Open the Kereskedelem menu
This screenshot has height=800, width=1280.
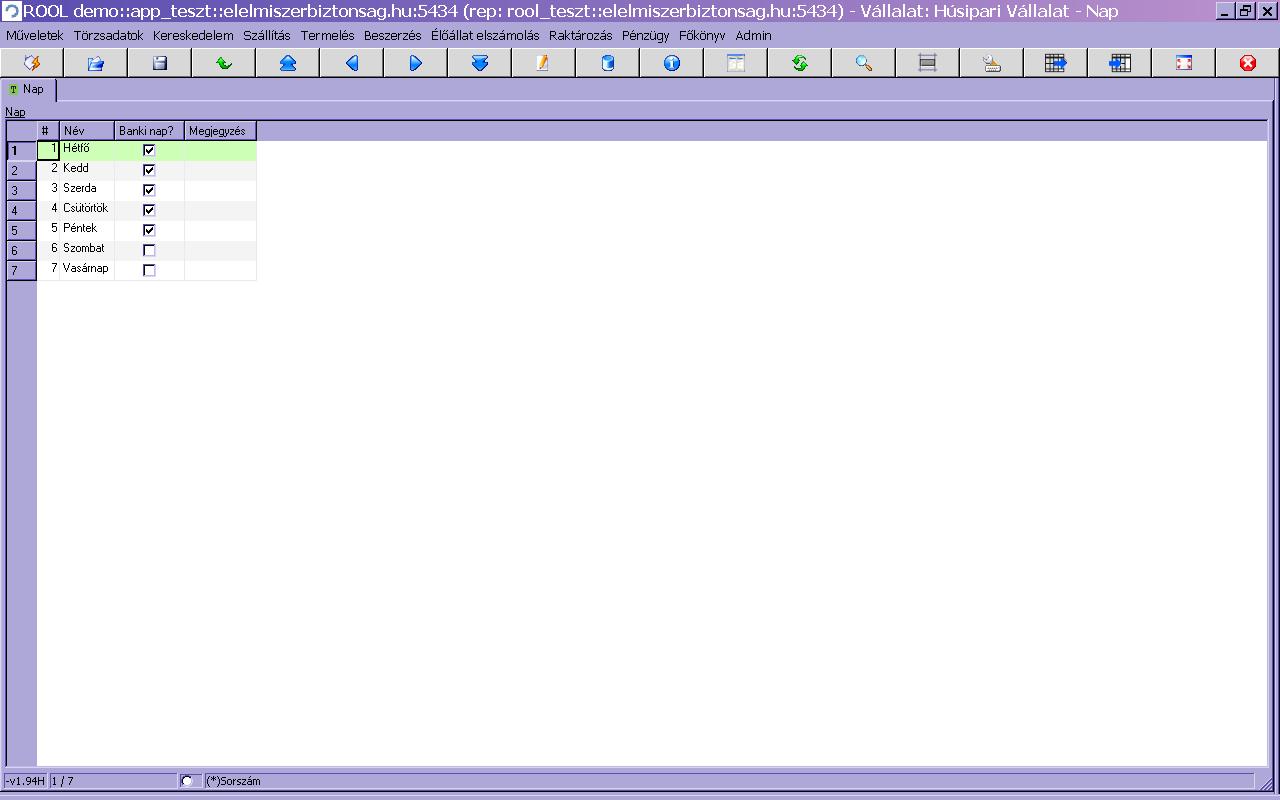click(193, 35)
